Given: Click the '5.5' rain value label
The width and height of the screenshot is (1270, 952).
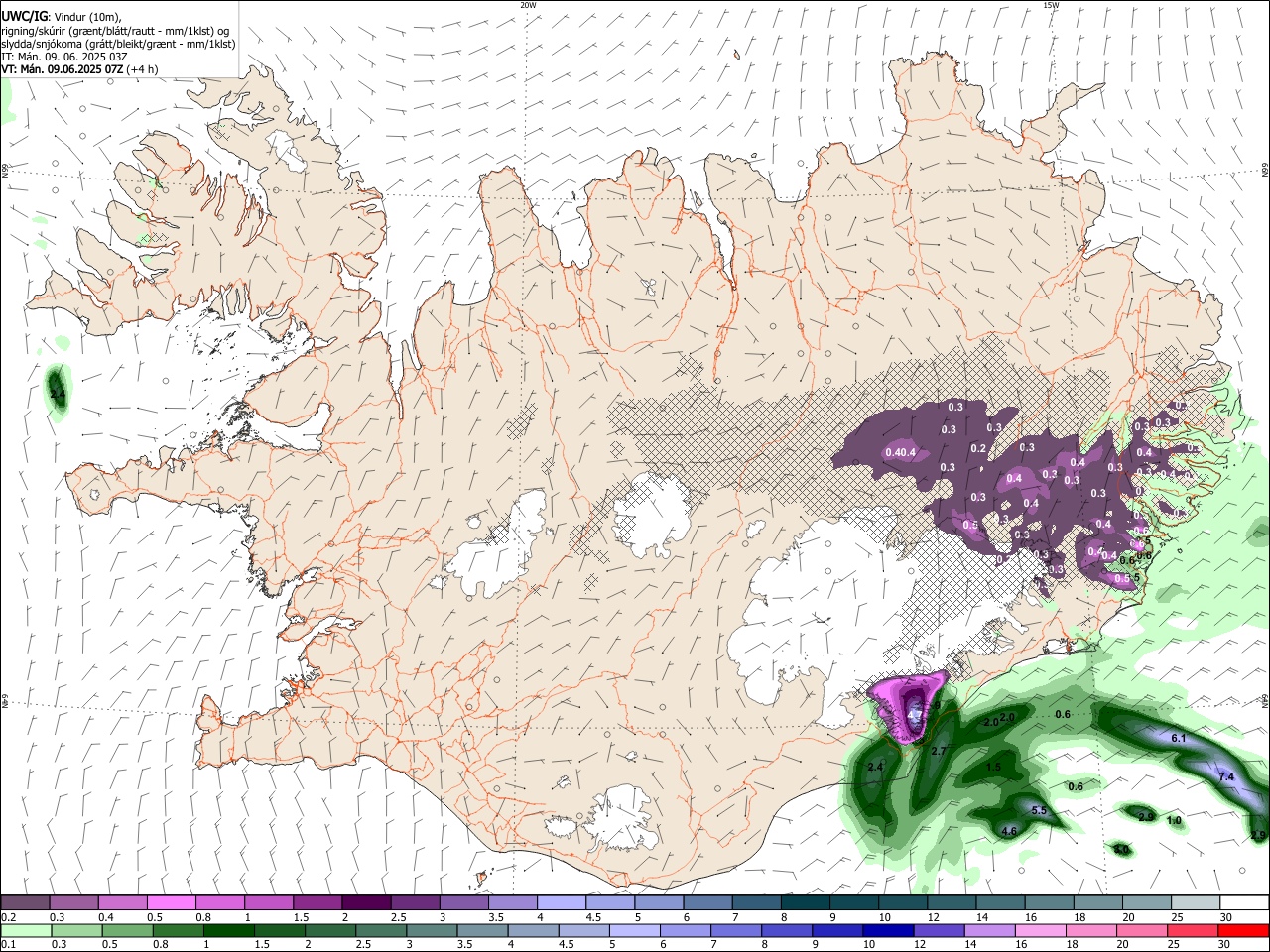Looking at the screenshot, I should pyautogui.click(x=1039, y=810).
